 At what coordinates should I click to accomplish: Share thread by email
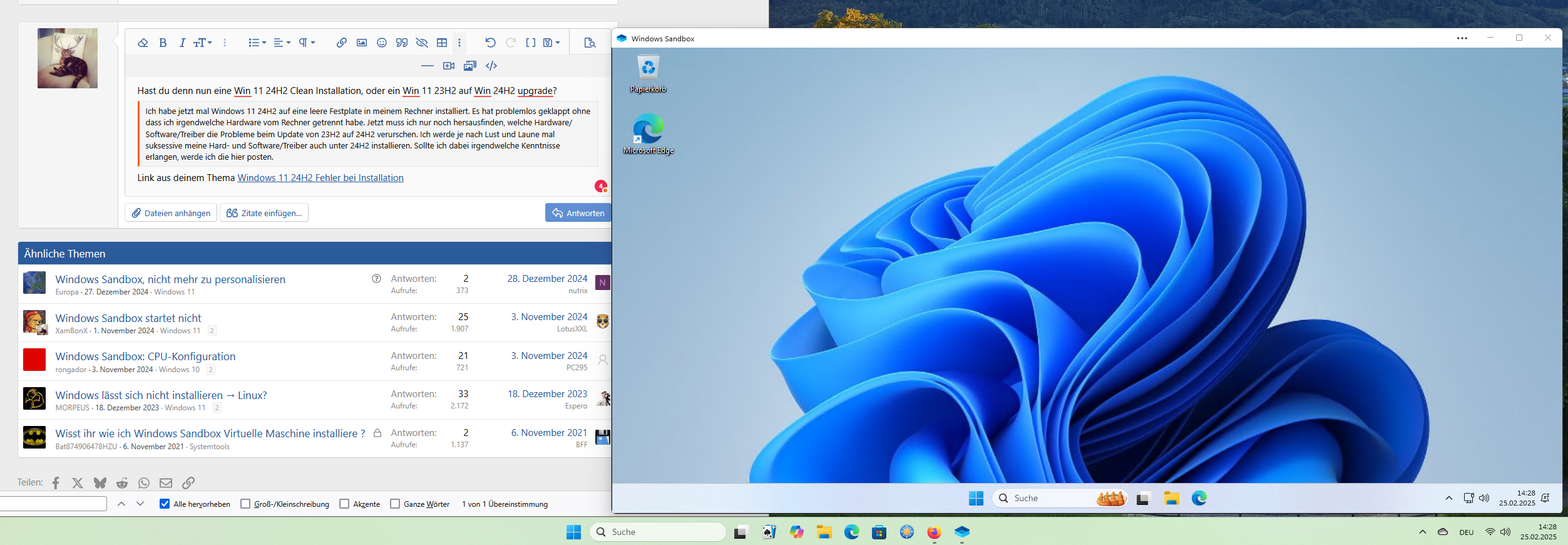[166, 483]
